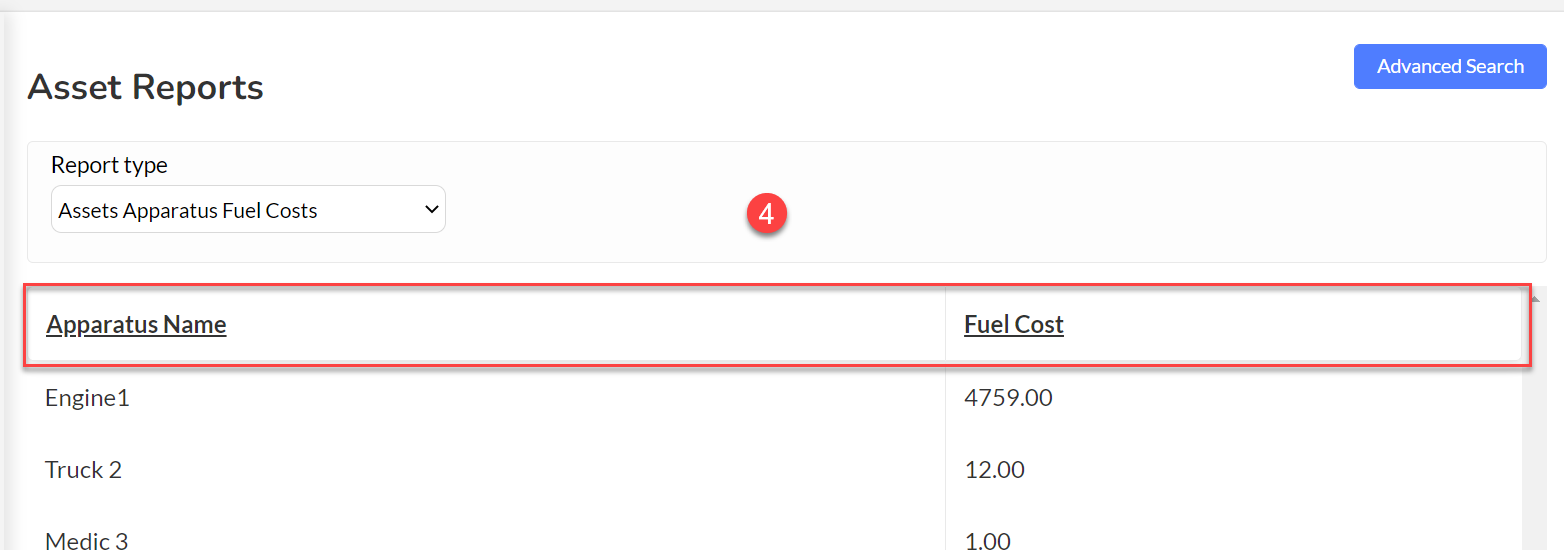Open the Assets Apparatus Fuel Costs dropdown
The width and height of the screenshot is (1564, 550).
pos(248,210)
